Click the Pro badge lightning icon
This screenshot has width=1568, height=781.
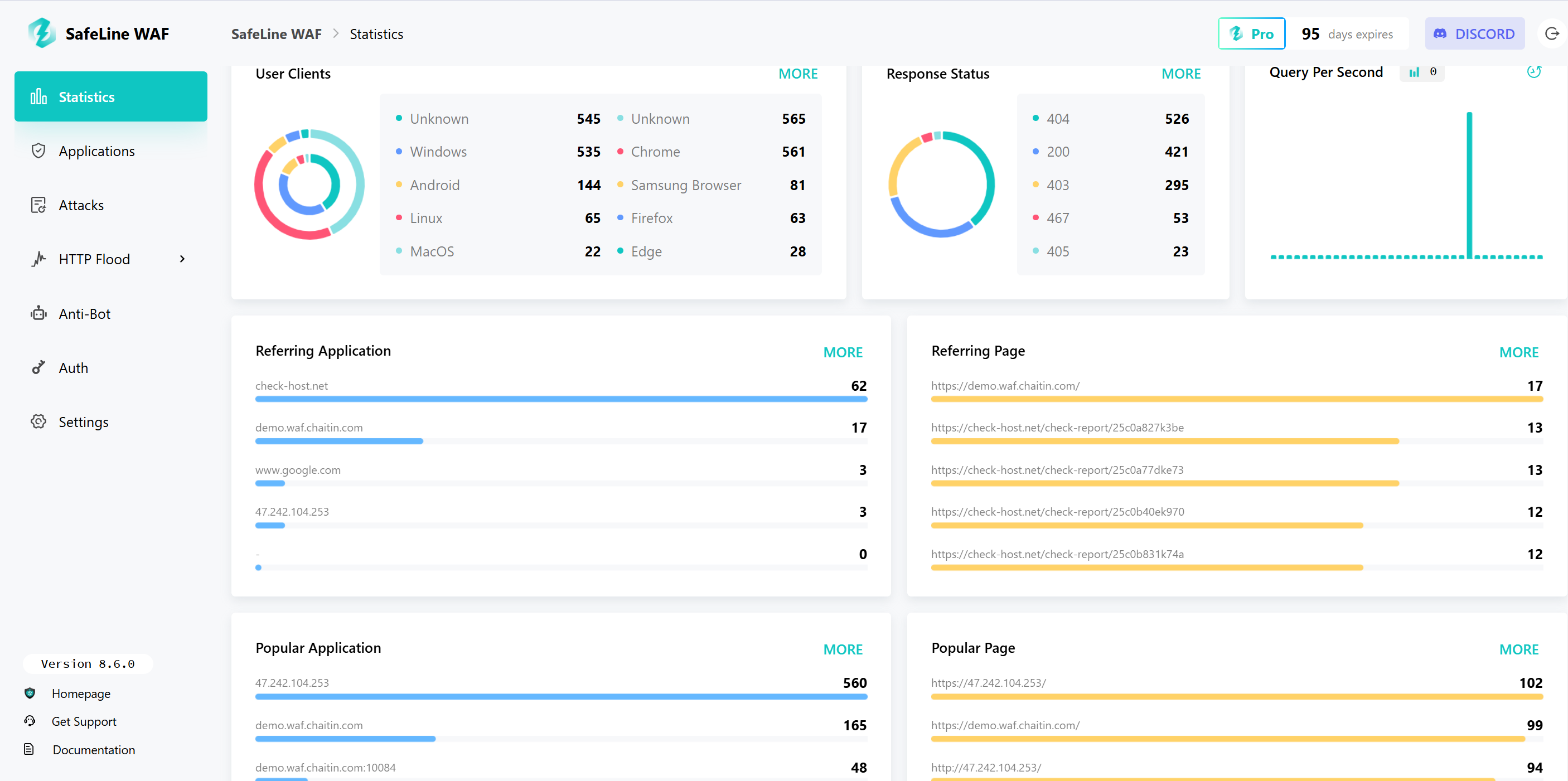coord(1236,33)
